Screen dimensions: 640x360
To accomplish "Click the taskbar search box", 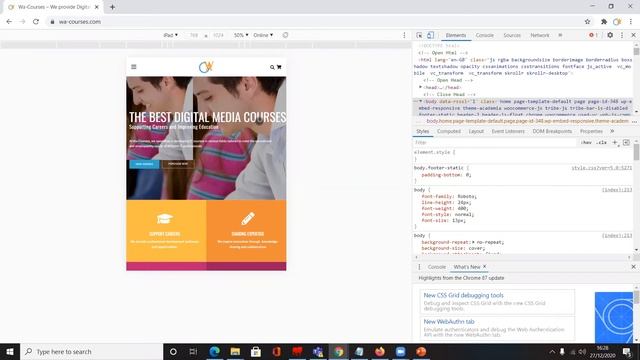I will [91, 351].
